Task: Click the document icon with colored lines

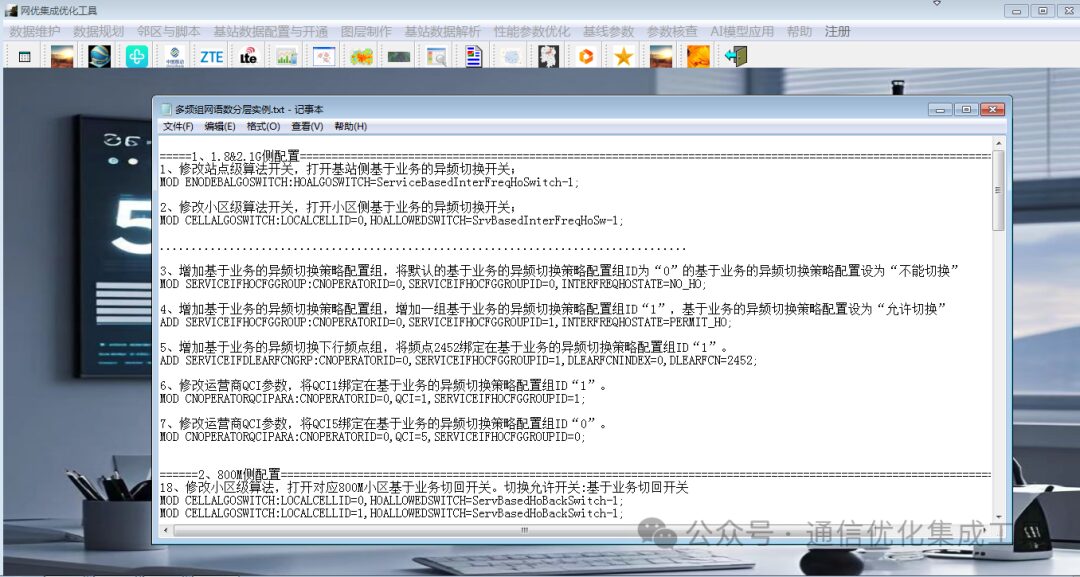Action: pos(474,56)
